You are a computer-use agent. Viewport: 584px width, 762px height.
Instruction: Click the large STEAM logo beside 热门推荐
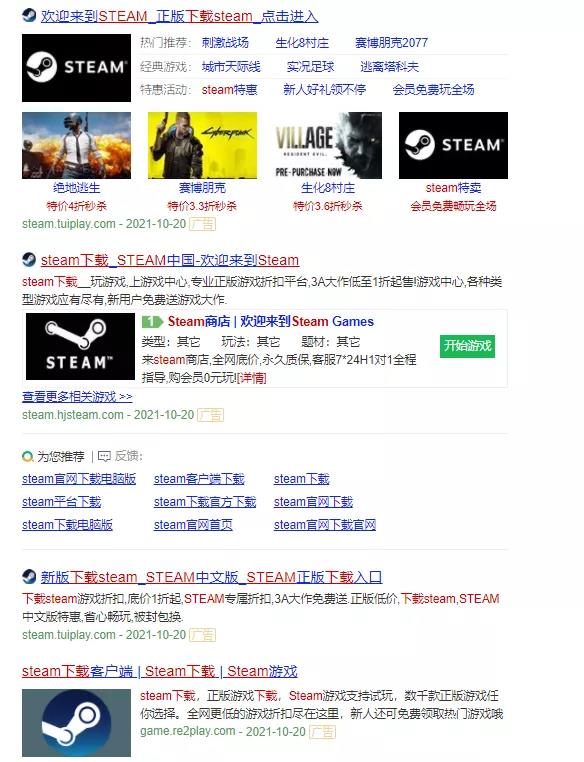coord(76,68)
